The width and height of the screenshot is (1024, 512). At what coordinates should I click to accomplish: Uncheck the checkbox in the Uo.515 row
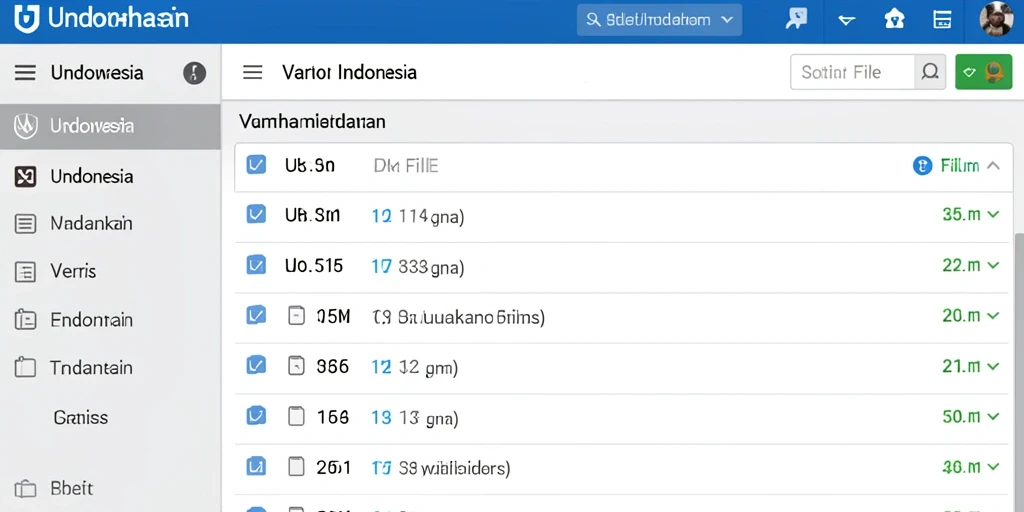[256, 264]
